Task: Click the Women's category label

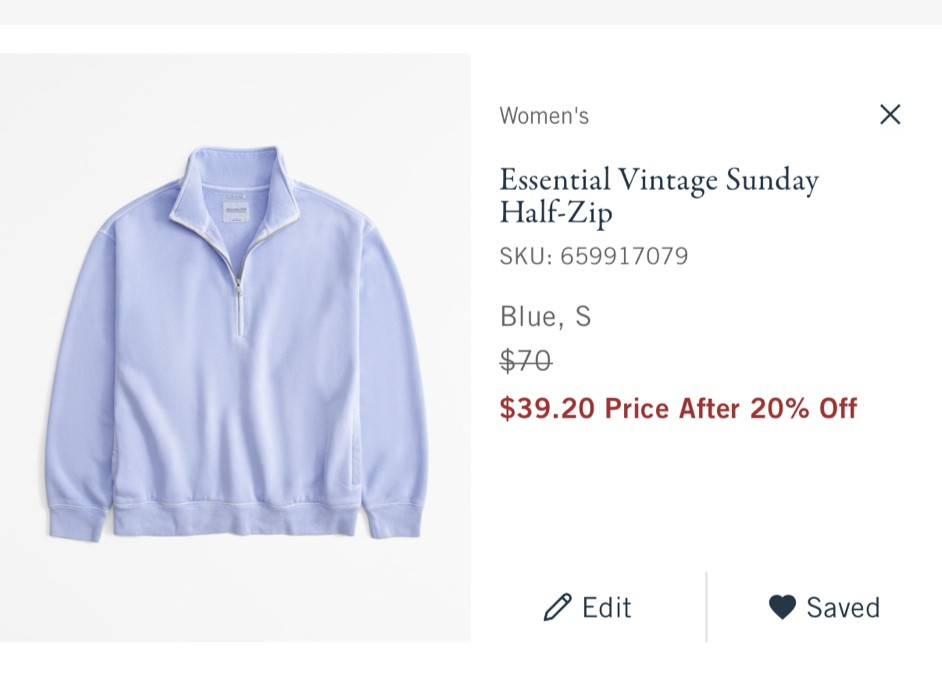Action: point(543,115)
